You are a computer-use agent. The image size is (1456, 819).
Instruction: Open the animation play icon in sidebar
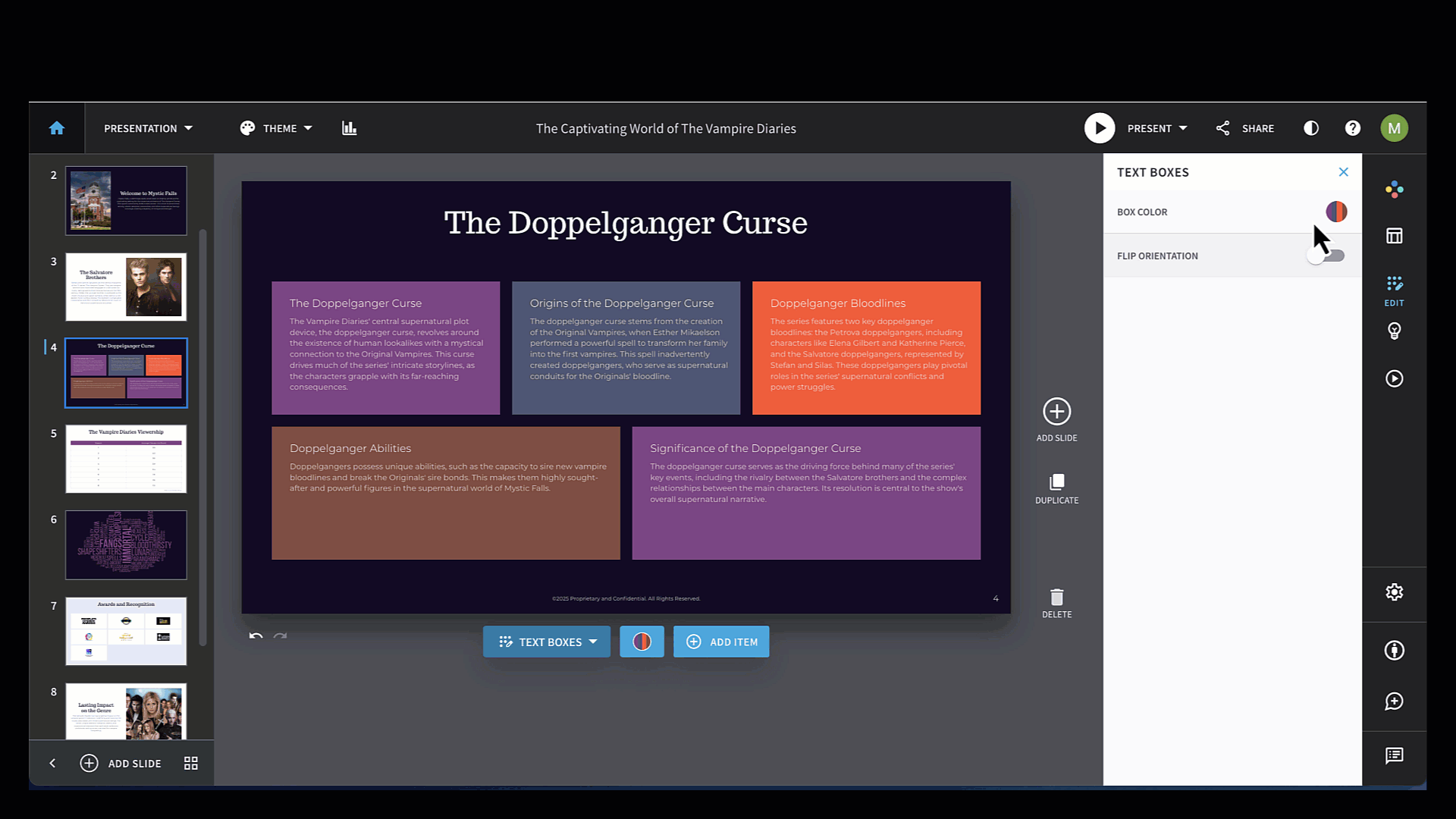pos(1394,378)
